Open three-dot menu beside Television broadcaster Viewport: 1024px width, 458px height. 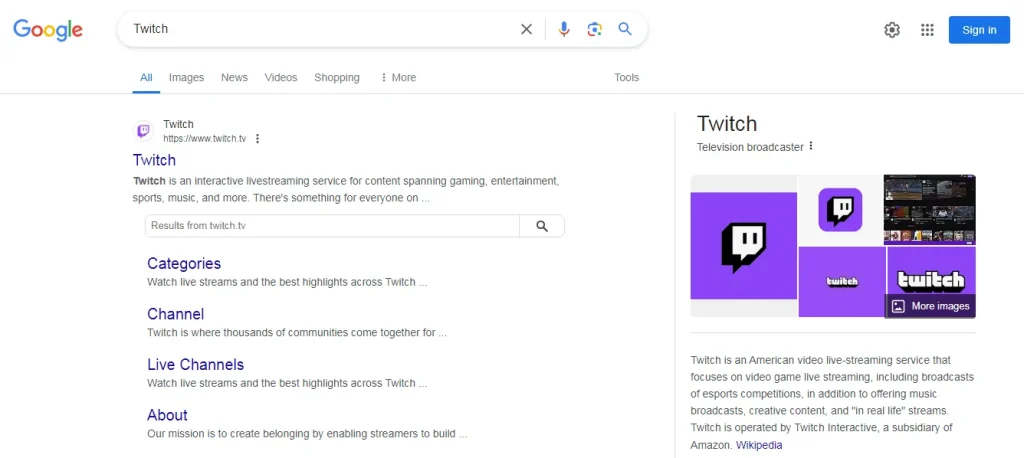811,146
